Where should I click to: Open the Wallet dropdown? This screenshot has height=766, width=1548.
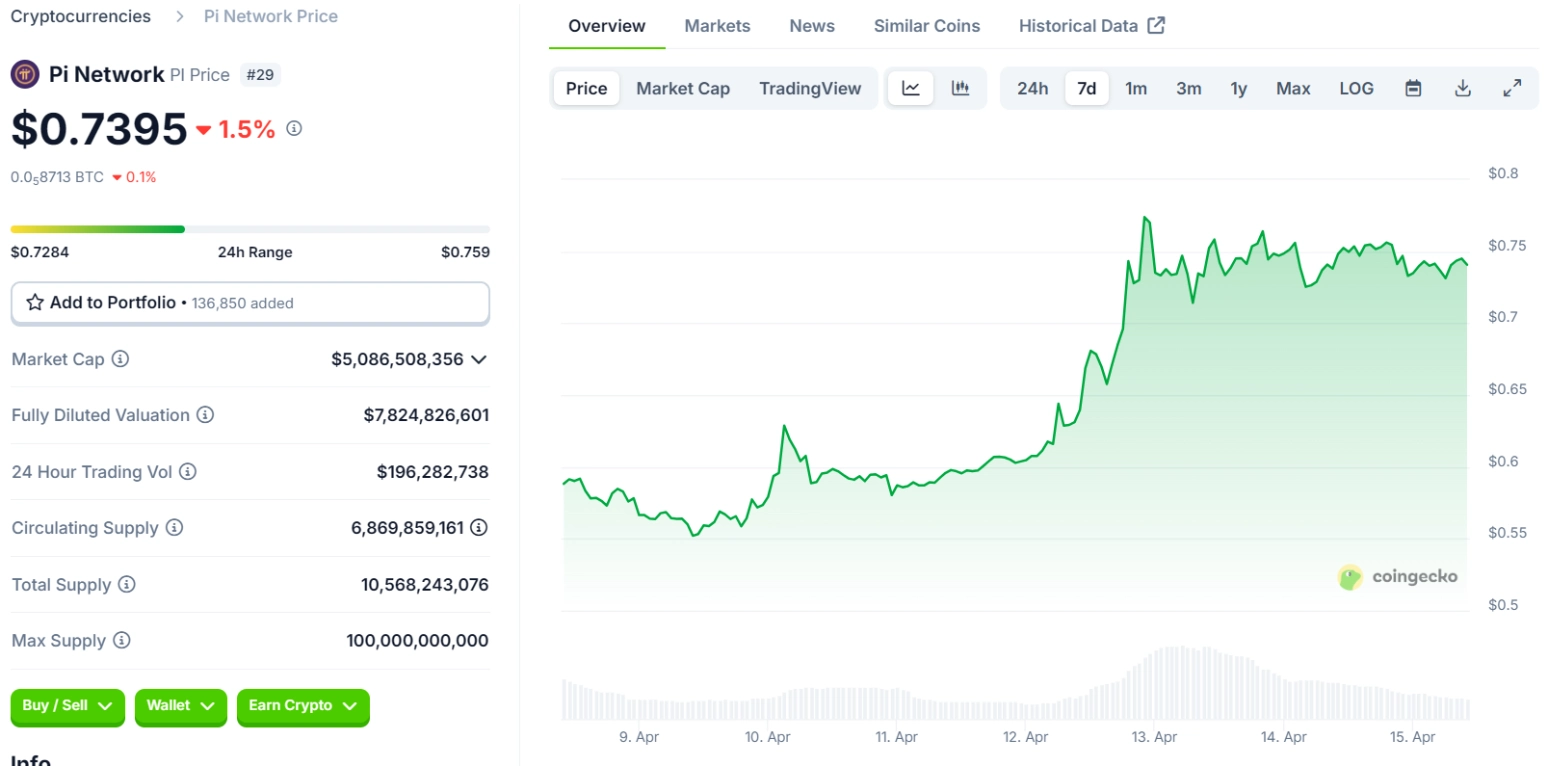click(181, 706)
